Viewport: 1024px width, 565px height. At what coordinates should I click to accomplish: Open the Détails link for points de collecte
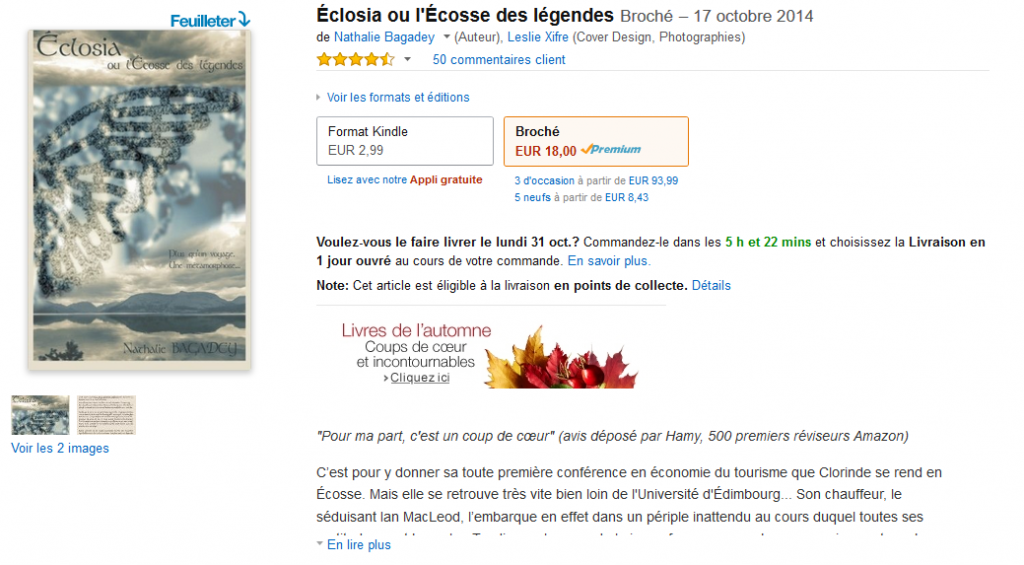[x=711, y=285]
